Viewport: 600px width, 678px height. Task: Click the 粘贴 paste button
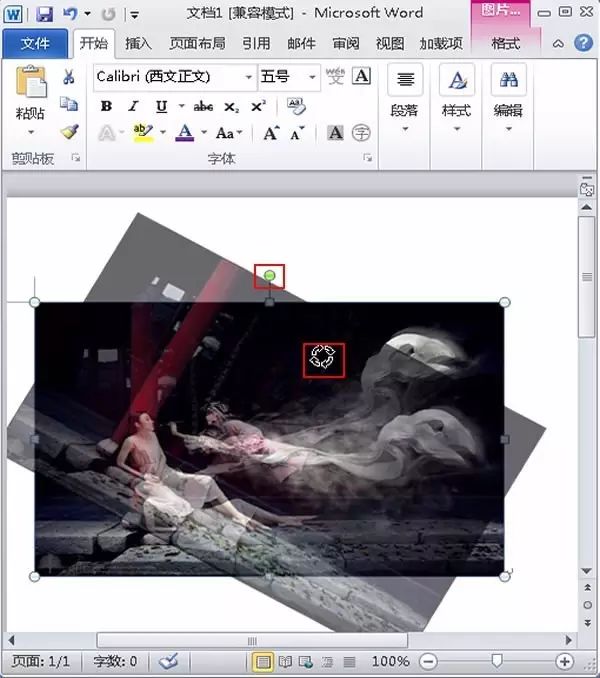(30, 100)
